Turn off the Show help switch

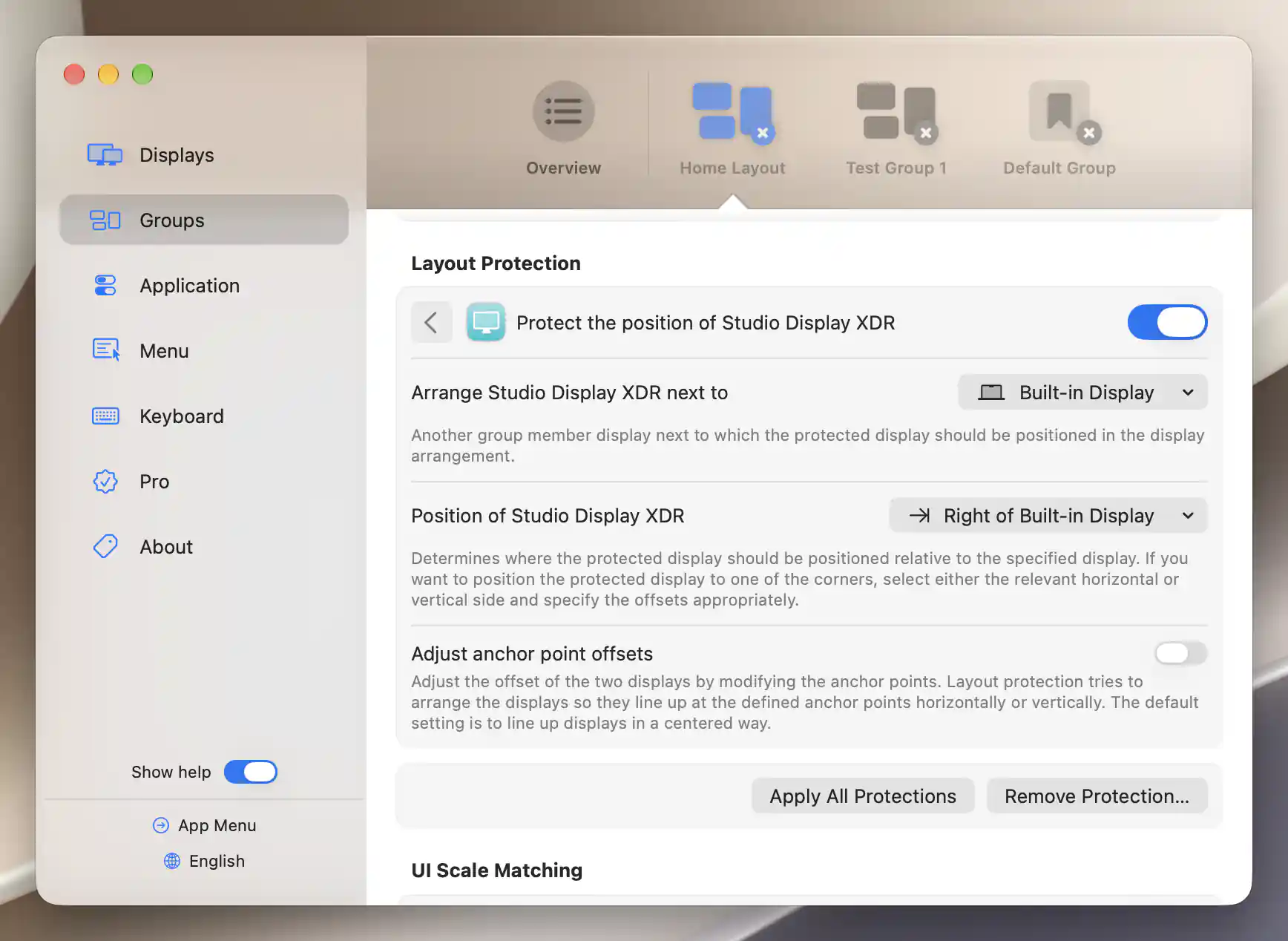[251, 772]
